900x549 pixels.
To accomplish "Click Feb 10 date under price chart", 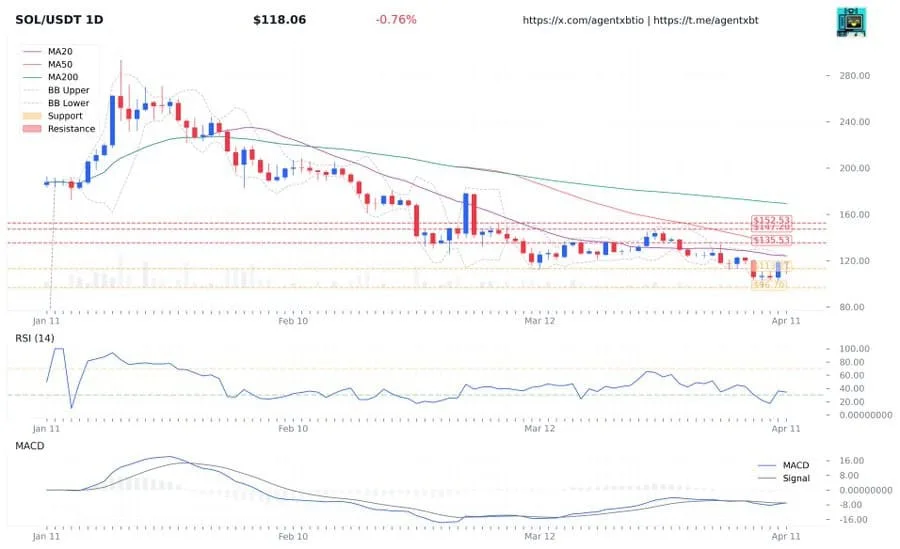I will point(293,321).
